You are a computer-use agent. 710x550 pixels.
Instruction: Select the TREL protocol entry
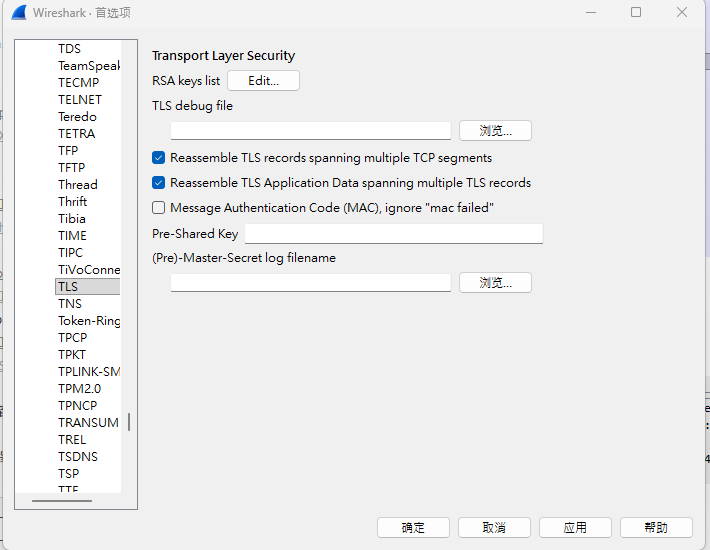[x=72, y=440]
